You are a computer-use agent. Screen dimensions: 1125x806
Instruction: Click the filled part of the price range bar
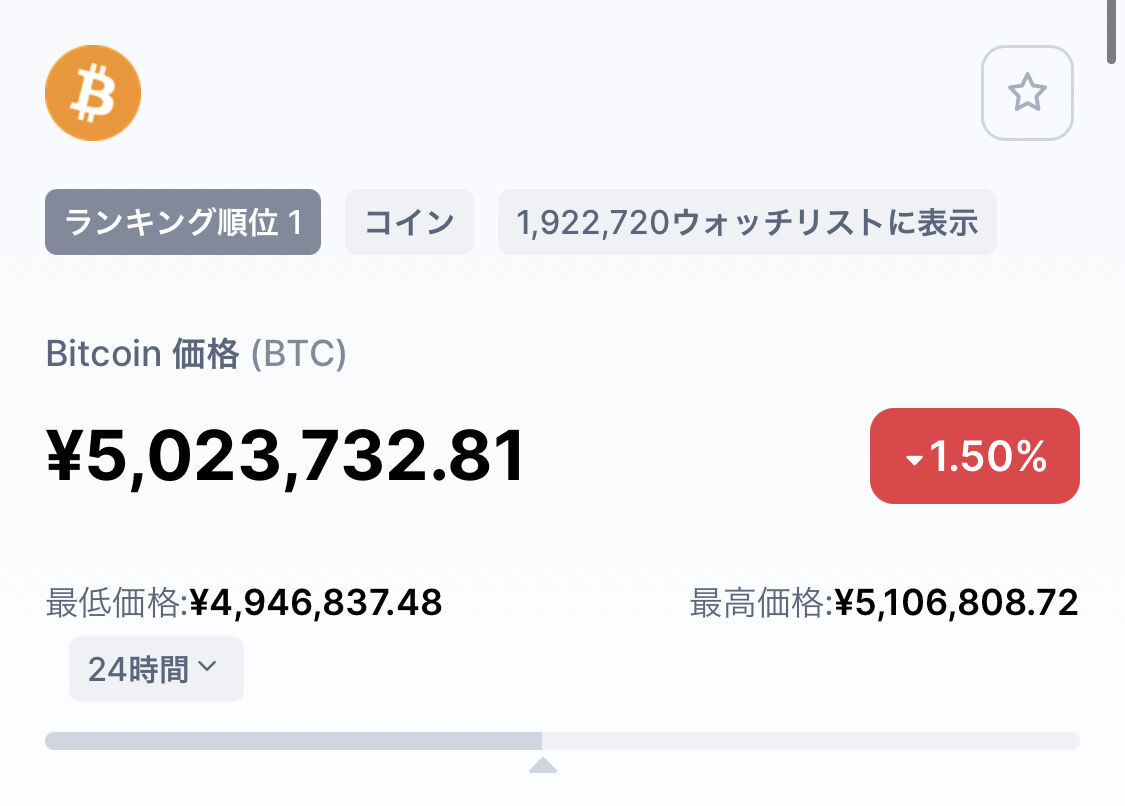[293, 741]
